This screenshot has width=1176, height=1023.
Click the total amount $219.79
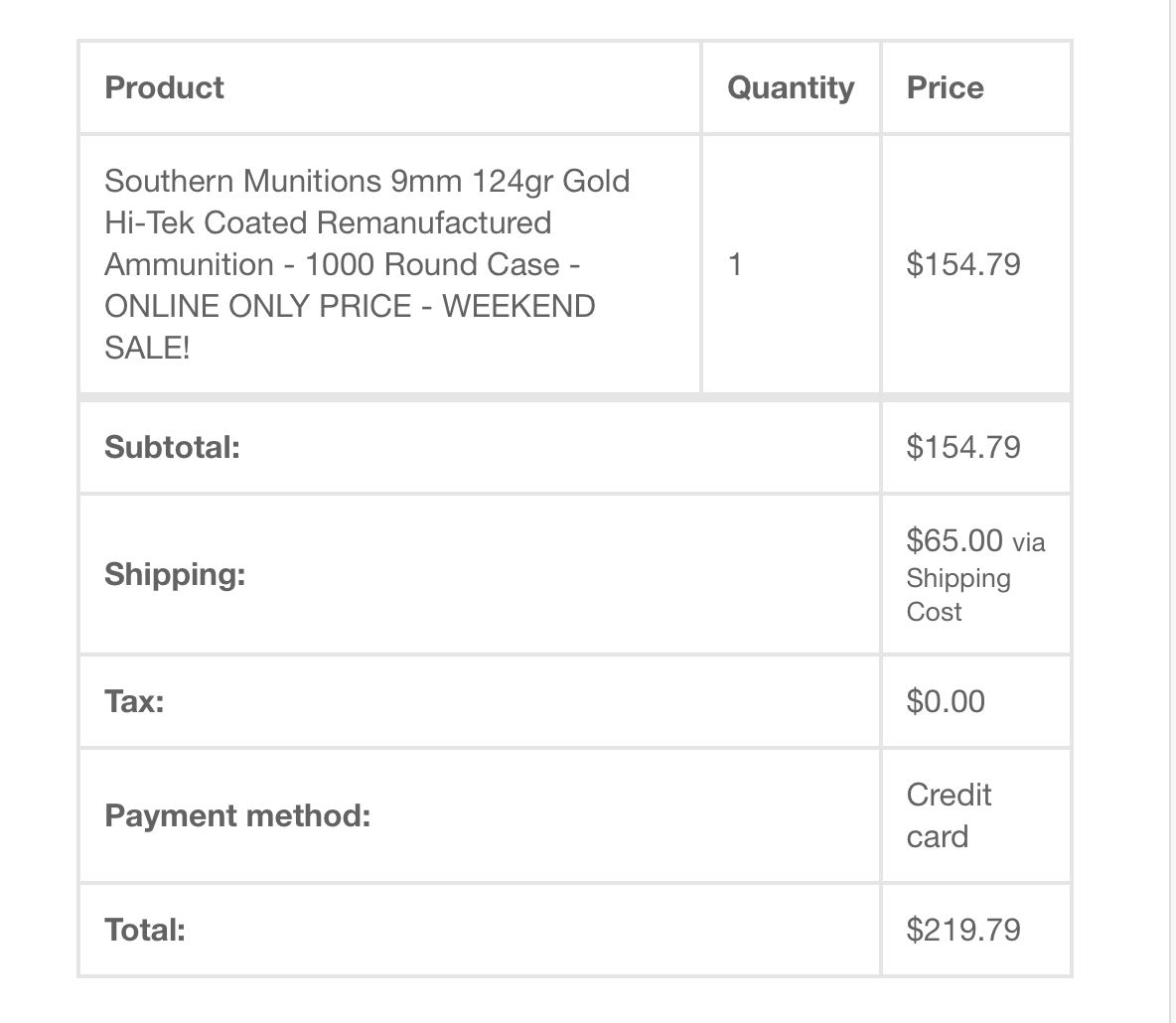(963, 930)
